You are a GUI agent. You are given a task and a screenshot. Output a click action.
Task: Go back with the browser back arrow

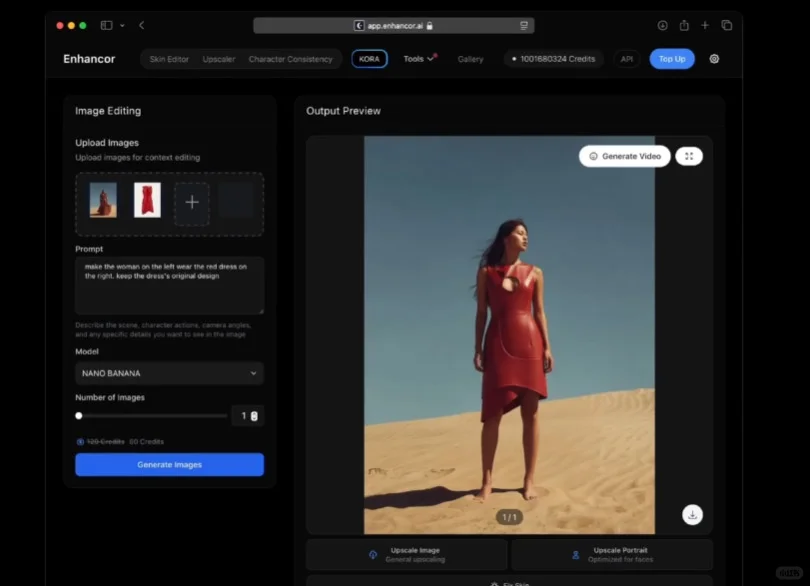142,25
